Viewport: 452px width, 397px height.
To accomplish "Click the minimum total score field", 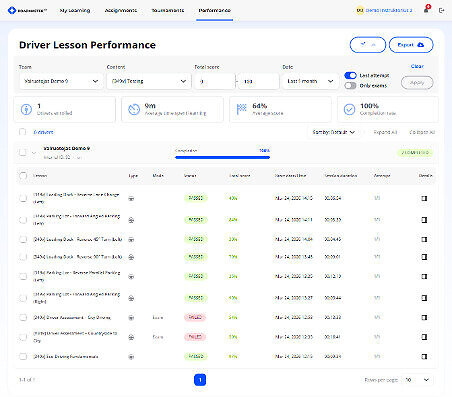I will click(215, 81).
